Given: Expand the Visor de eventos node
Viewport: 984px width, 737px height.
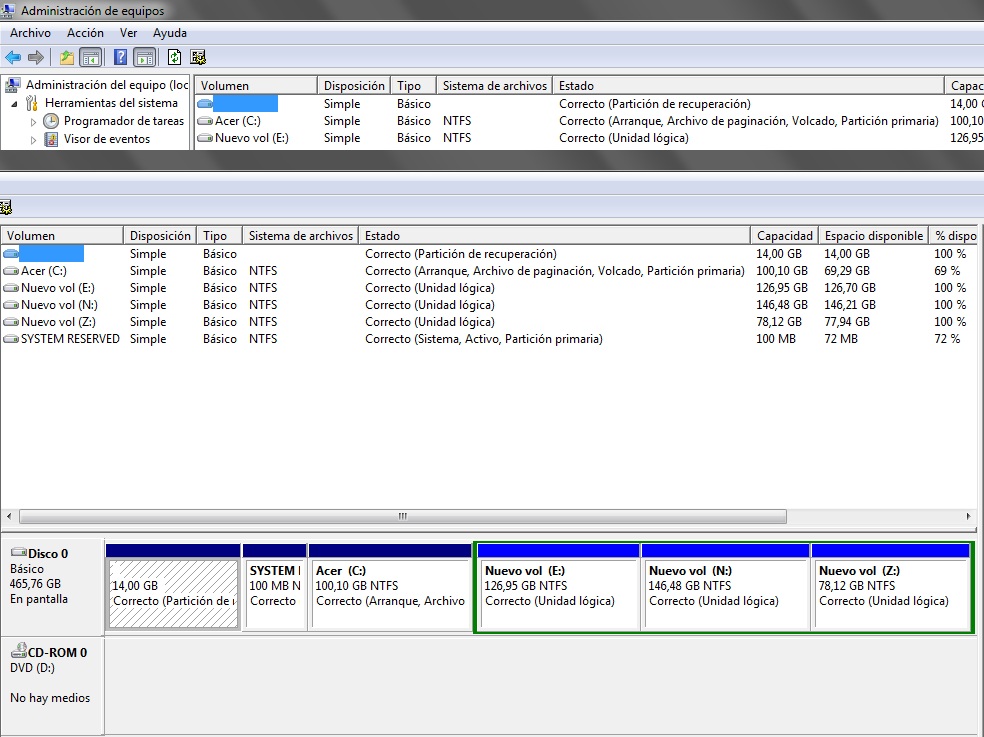Looking at the screenshot, I should [x=33, y=140].
